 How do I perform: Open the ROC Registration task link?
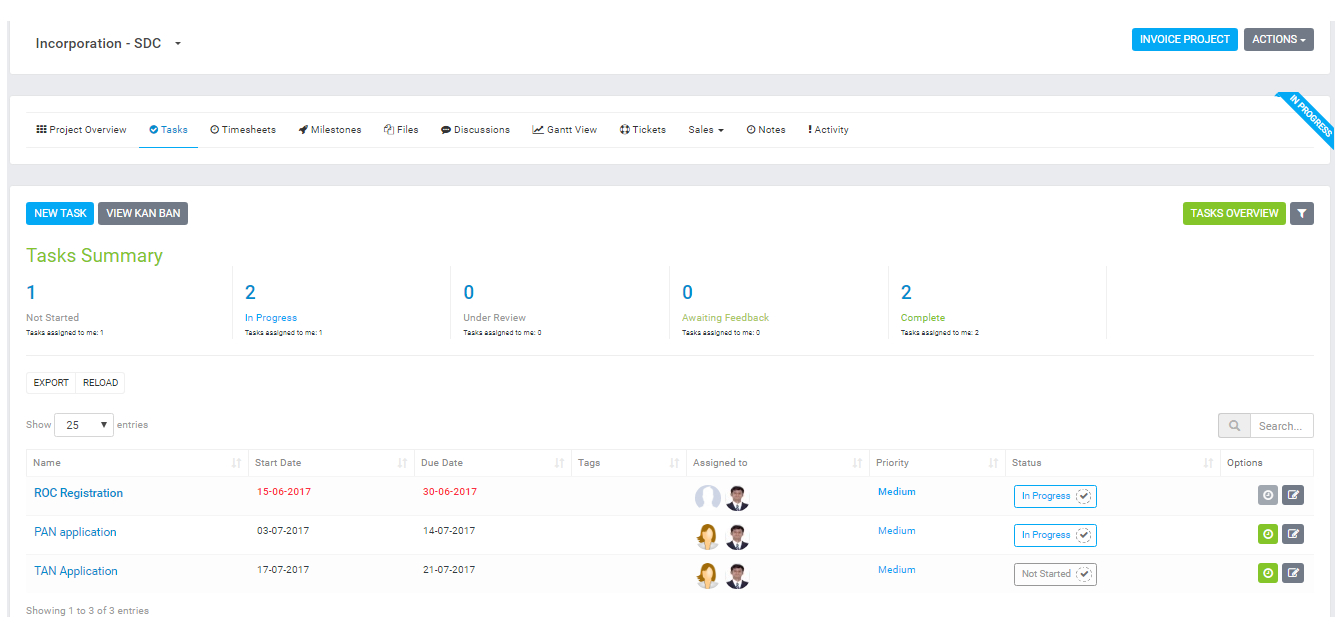point(78,493)
